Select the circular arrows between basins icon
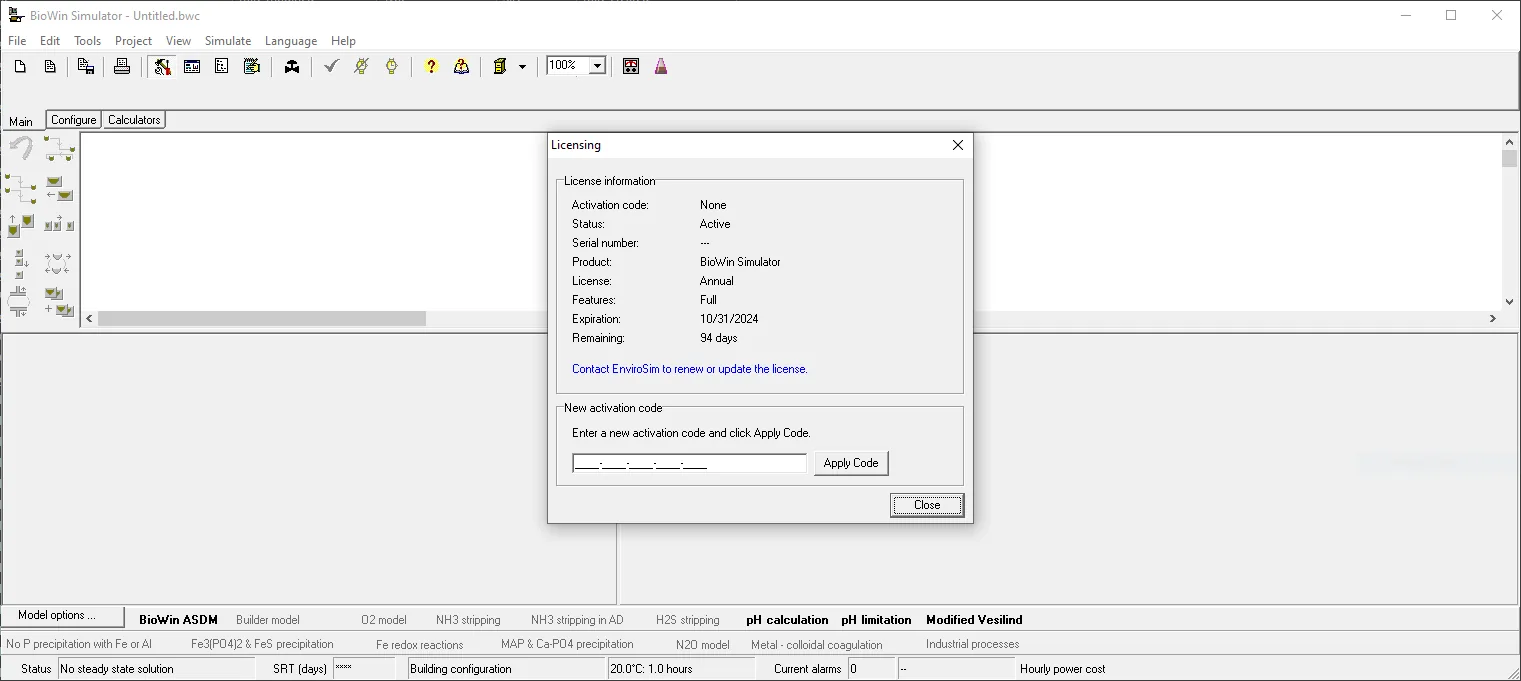 click(x=58, y=264)
